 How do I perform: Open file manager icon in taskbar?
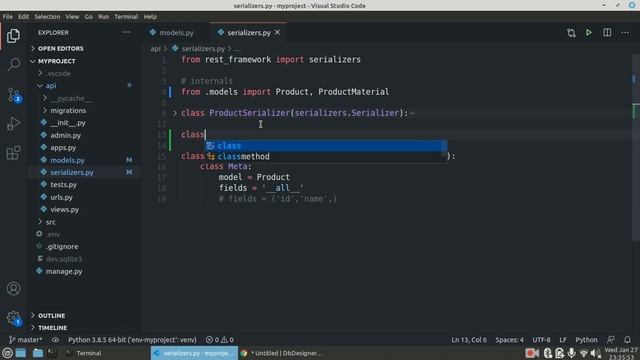38,353
